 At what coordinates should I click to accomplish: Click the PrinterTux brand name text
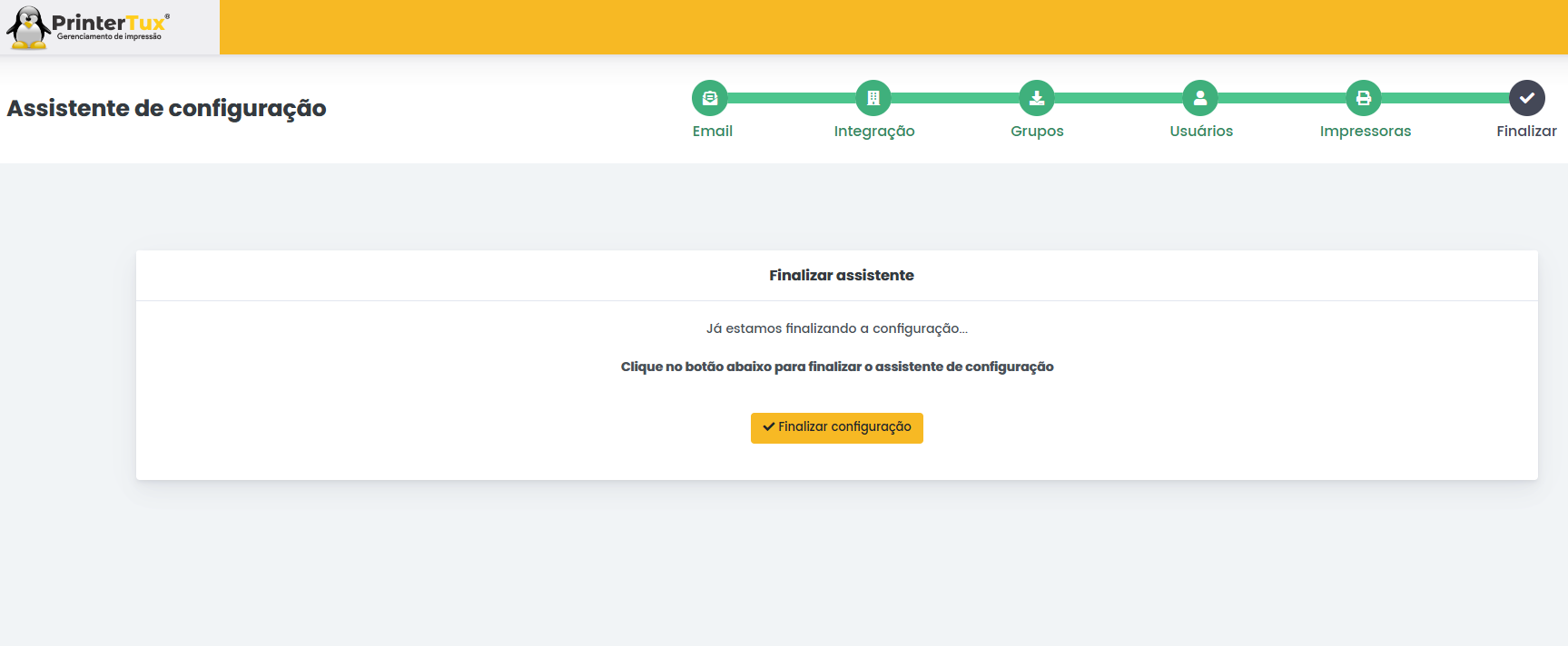click(109, 23)
